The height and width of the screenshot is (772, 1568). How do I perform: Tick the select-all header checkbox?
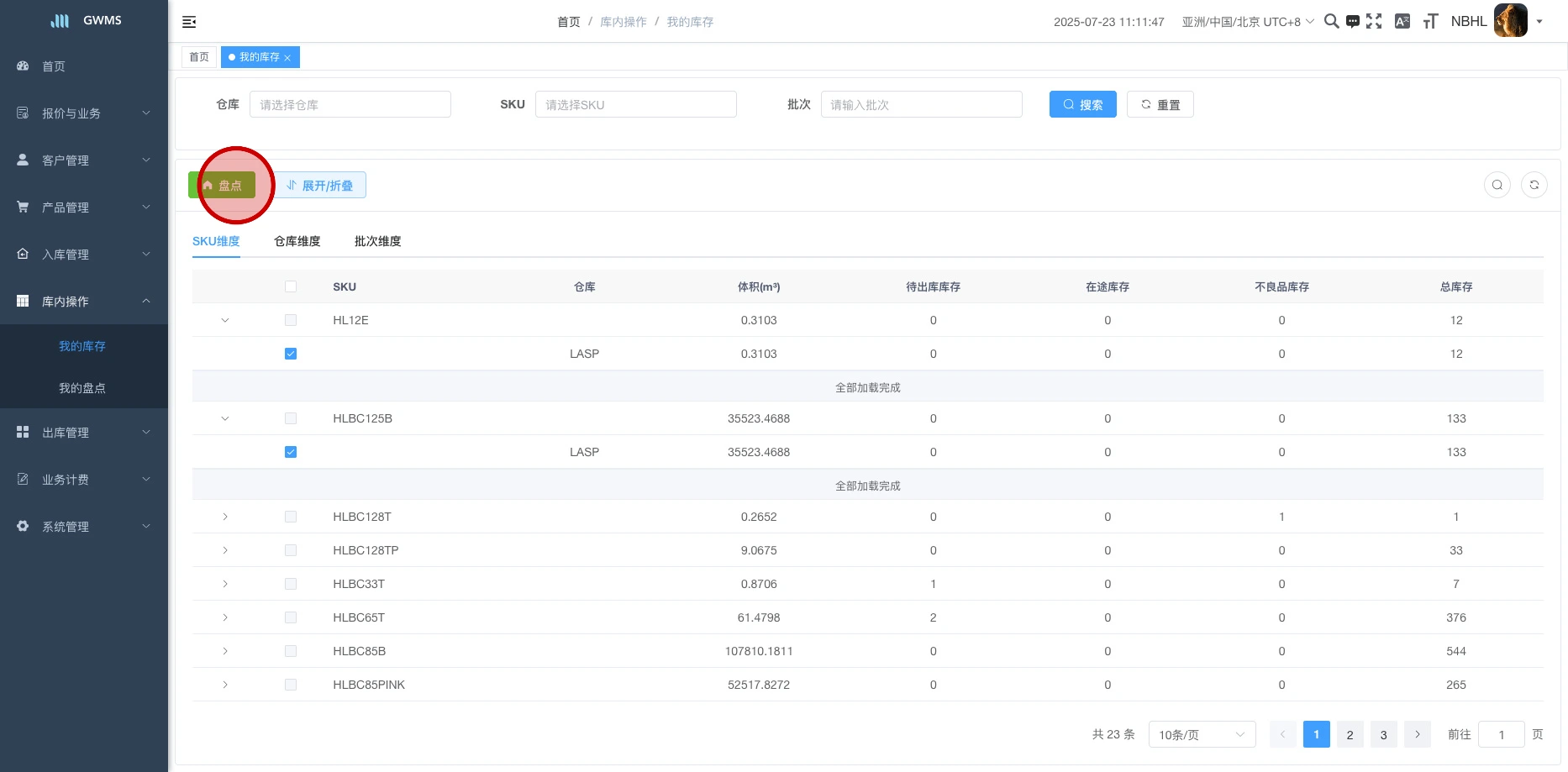coord(291,286)
